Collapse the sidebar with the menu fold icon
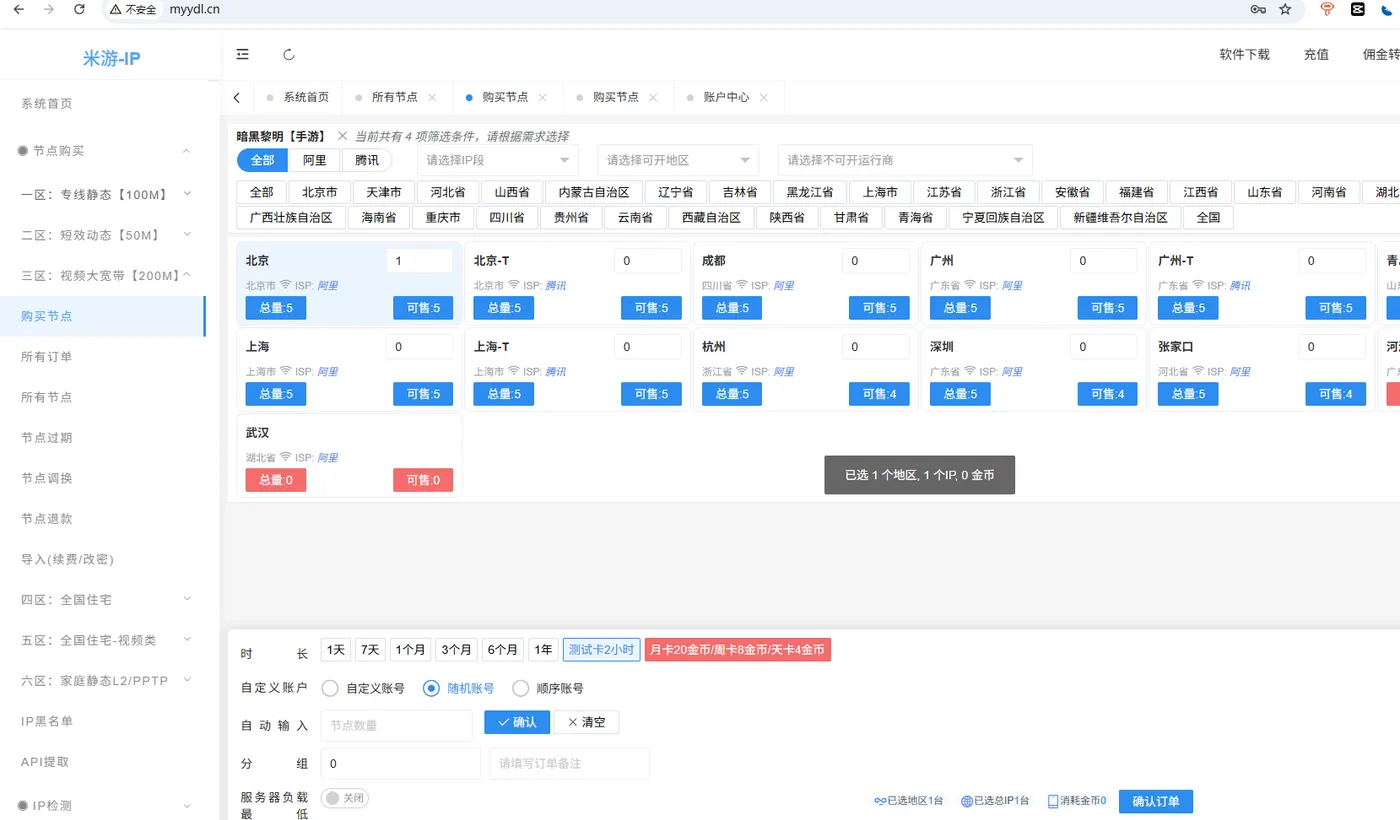The image size is (1400, 820). tap(243, 54)
